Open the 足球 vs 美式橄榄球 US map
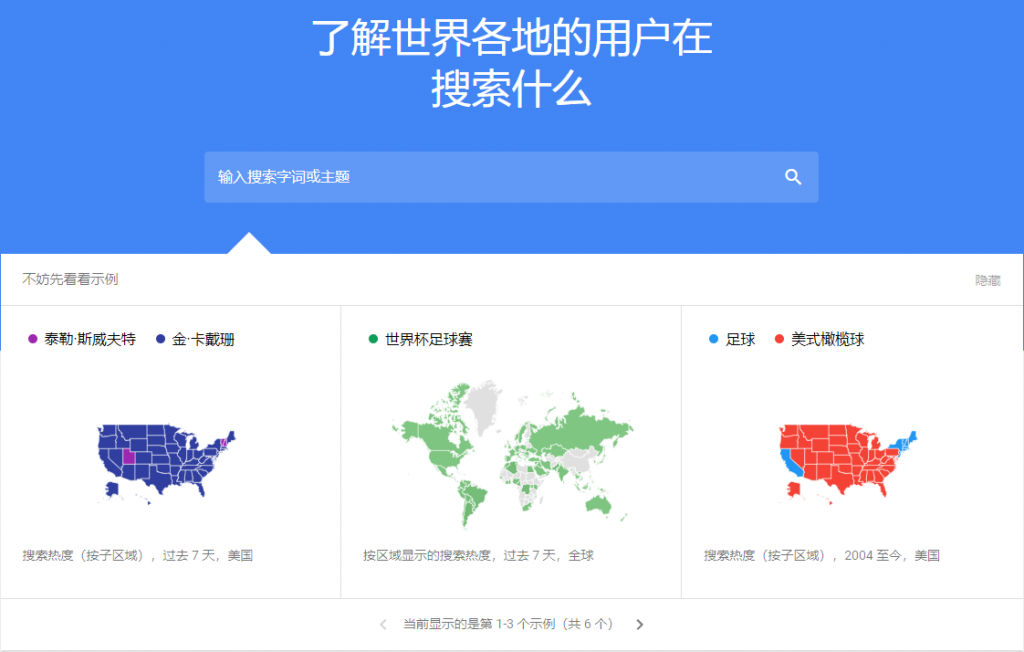Image resolution: width=1024 pixels, height=652 pixels. pos(848,463)
